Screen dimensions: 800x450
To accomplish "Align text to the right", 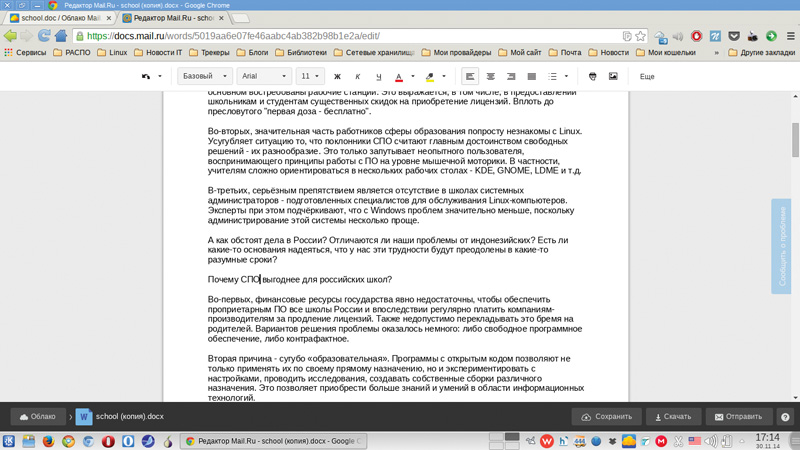I will (511, 77).
